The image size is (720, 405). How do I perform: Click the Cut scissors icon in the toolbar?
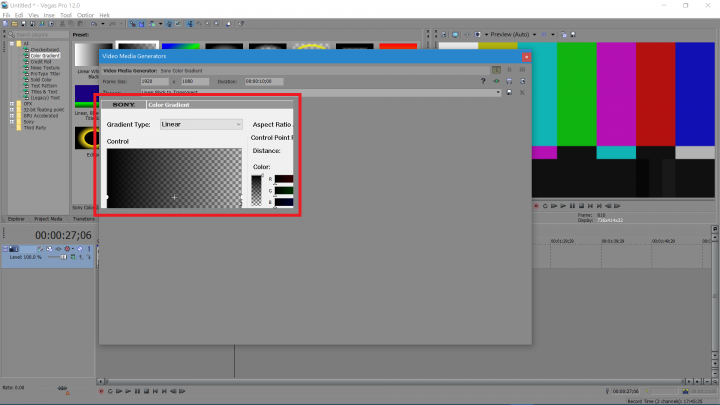click(x=62, y=24)
